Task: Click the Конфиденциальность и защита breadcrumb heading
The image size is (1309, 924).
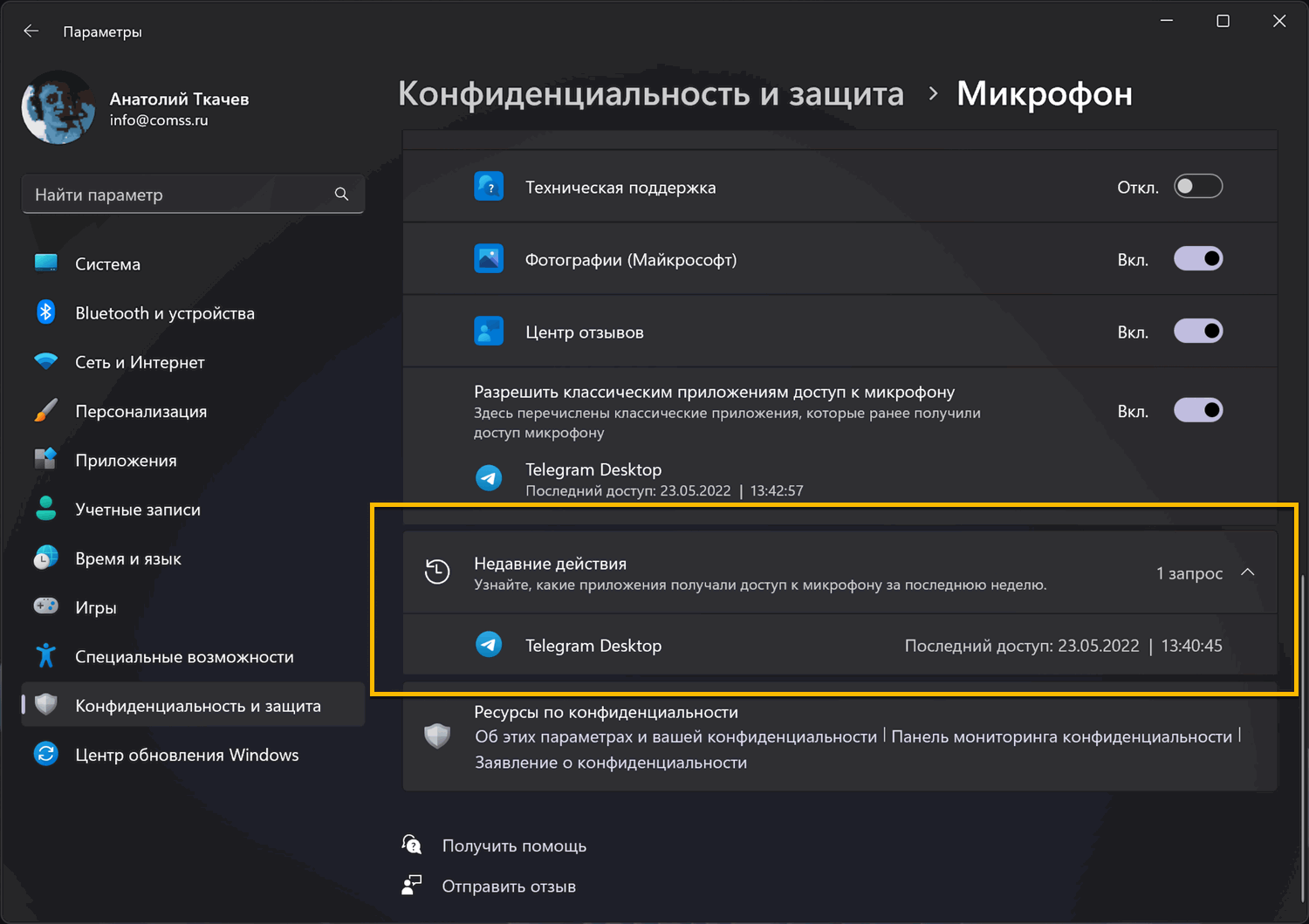Action: [651, 93]
